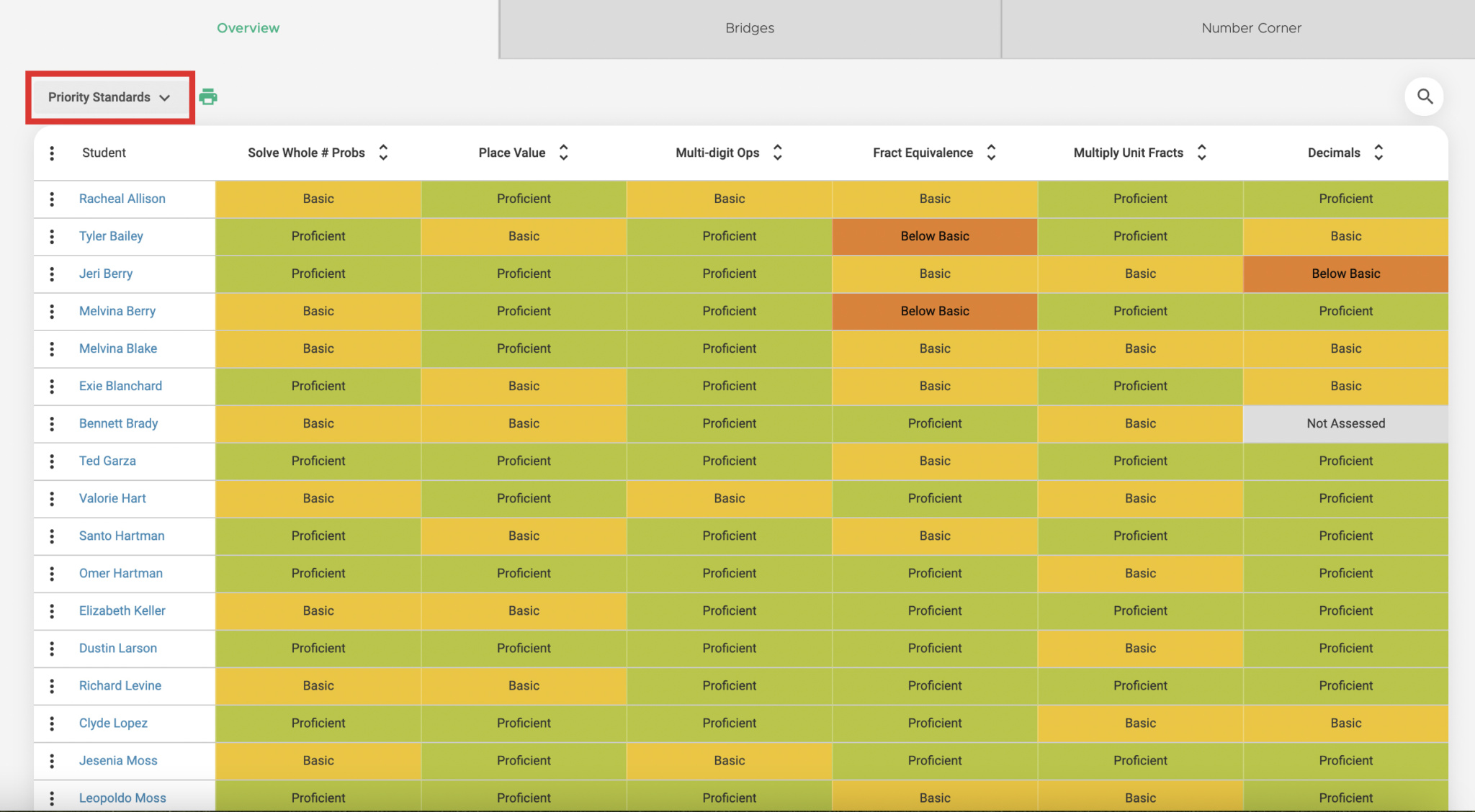
Task: Click Exie Blanchard's Basic Place Value cell
Action: click(x=524, y=386)
